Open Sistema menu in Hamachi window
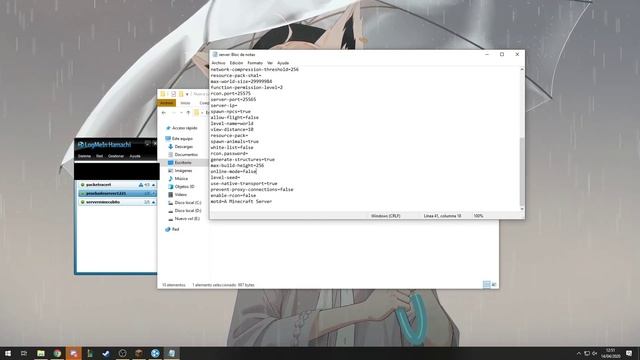 pos(84,156)
